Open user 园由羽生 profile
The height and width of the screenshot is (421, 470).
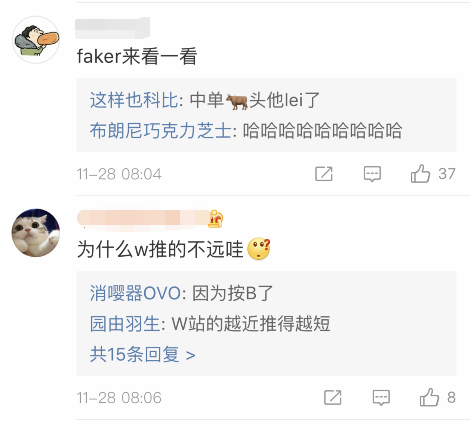pos(125,324)
